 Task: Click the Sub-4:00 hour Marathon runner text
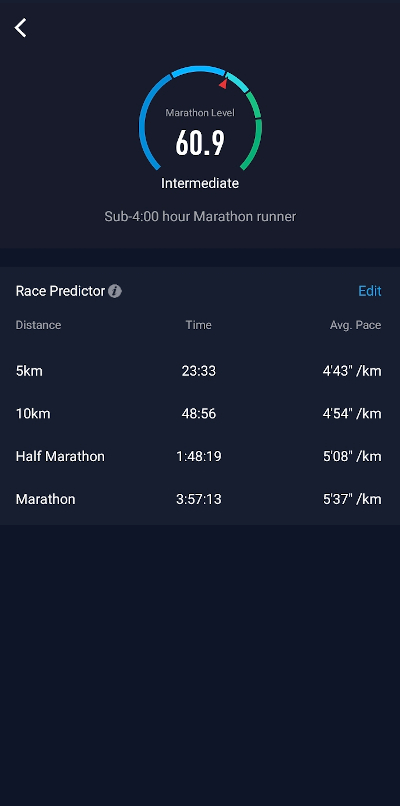point(200,216)
